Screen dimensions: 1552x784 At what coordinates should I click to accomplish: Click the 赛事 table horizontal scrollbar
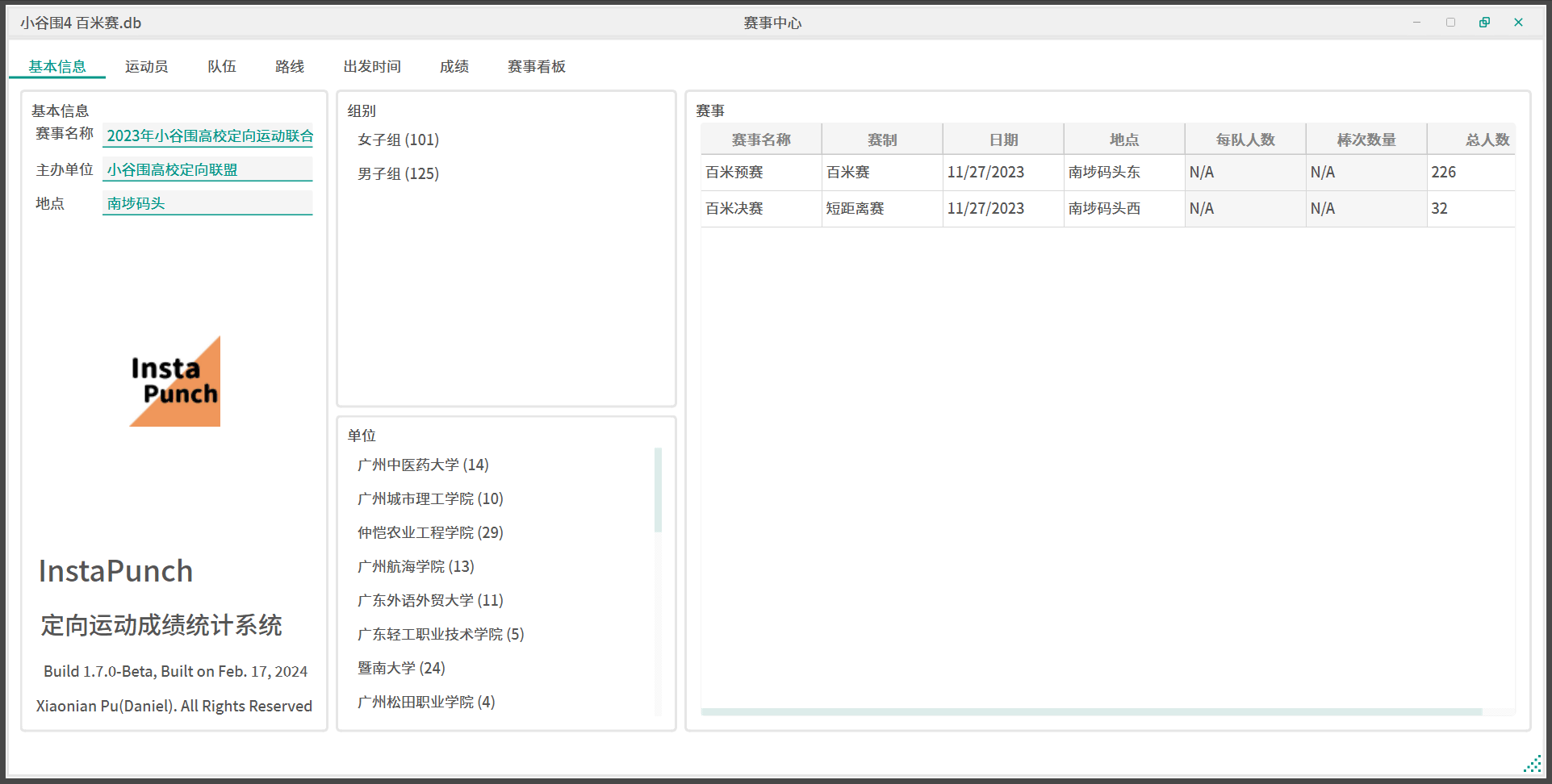point(1091,712)
